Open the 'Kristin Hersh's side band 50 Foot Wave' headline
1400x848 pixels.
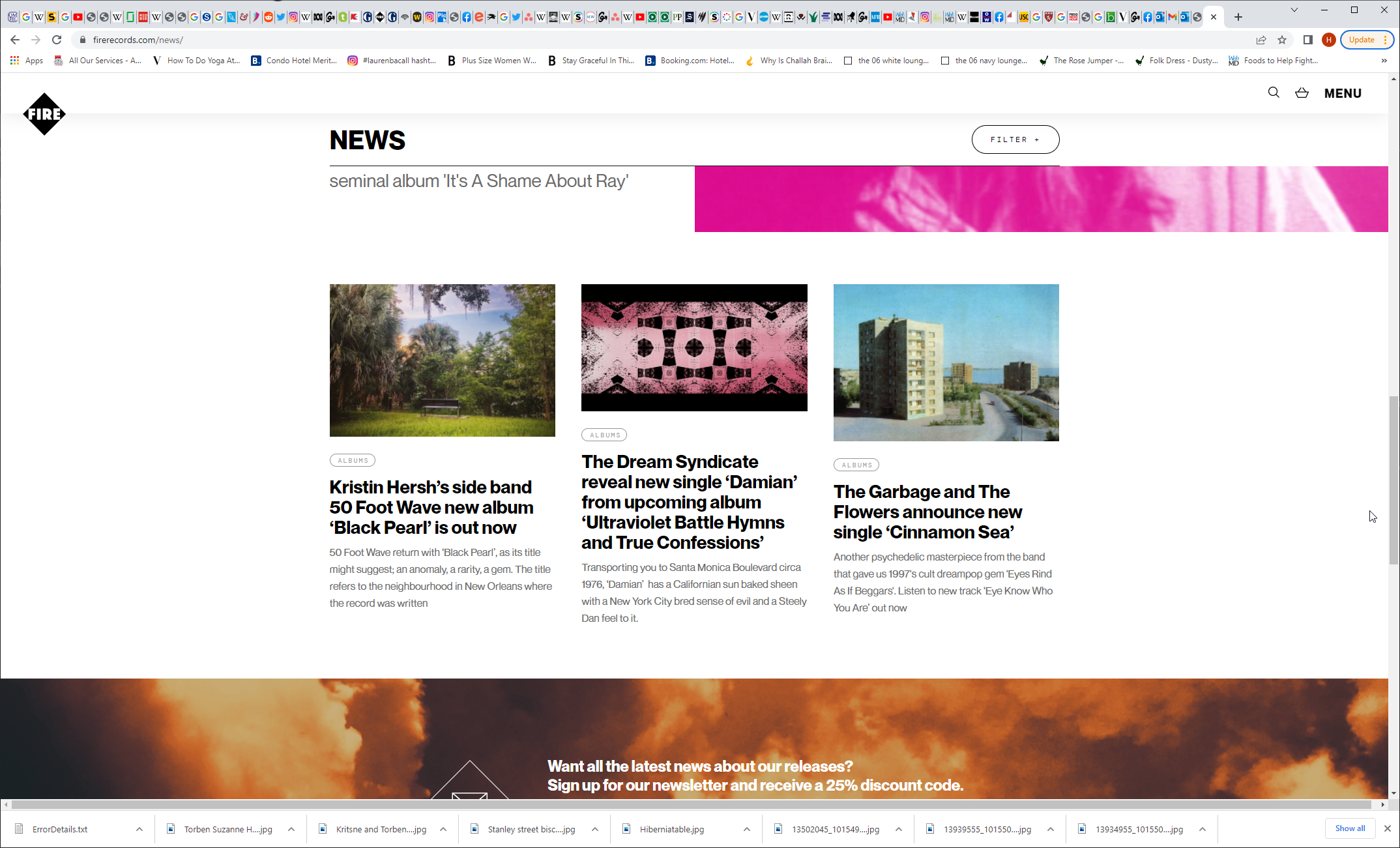click(x=431, y=507)
